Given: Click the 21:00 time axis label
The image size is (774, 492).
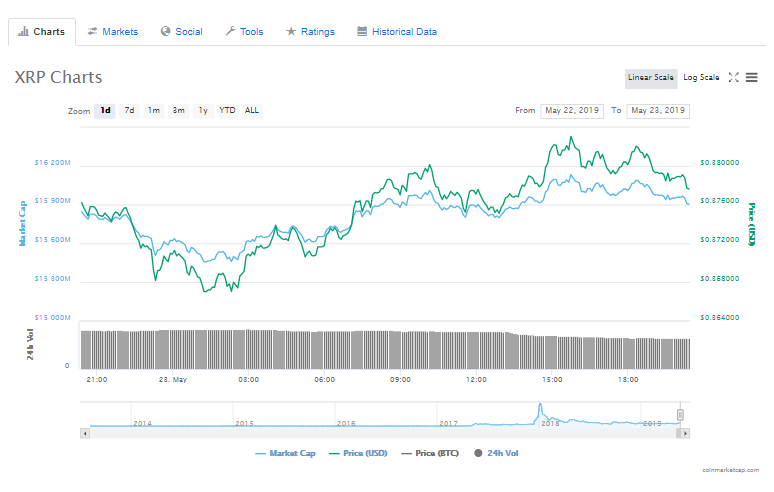Looking at the screenshot, I should [x=97, y=380].
